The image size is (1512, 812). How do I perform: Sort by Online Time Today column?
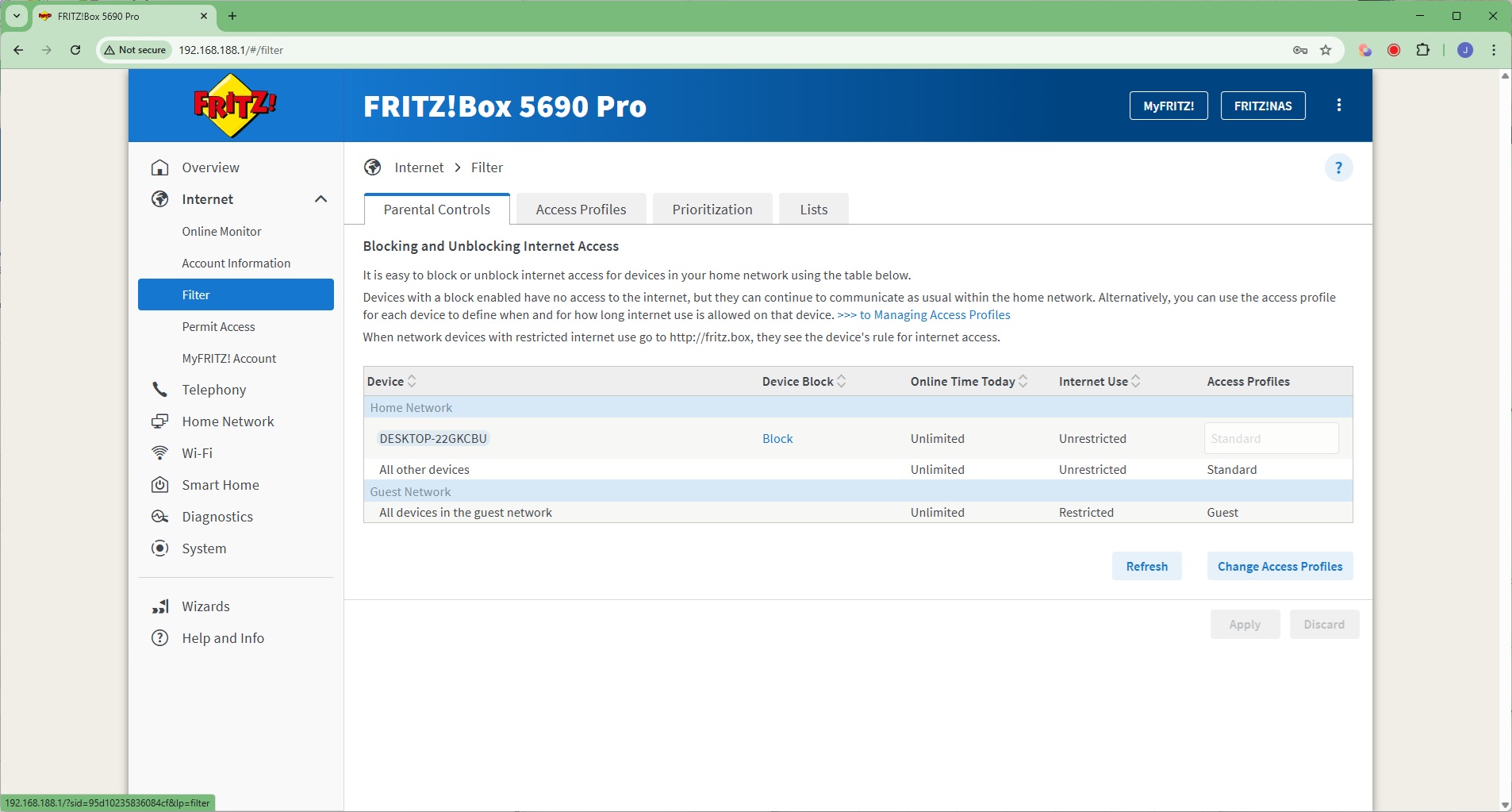(1023, 382)
